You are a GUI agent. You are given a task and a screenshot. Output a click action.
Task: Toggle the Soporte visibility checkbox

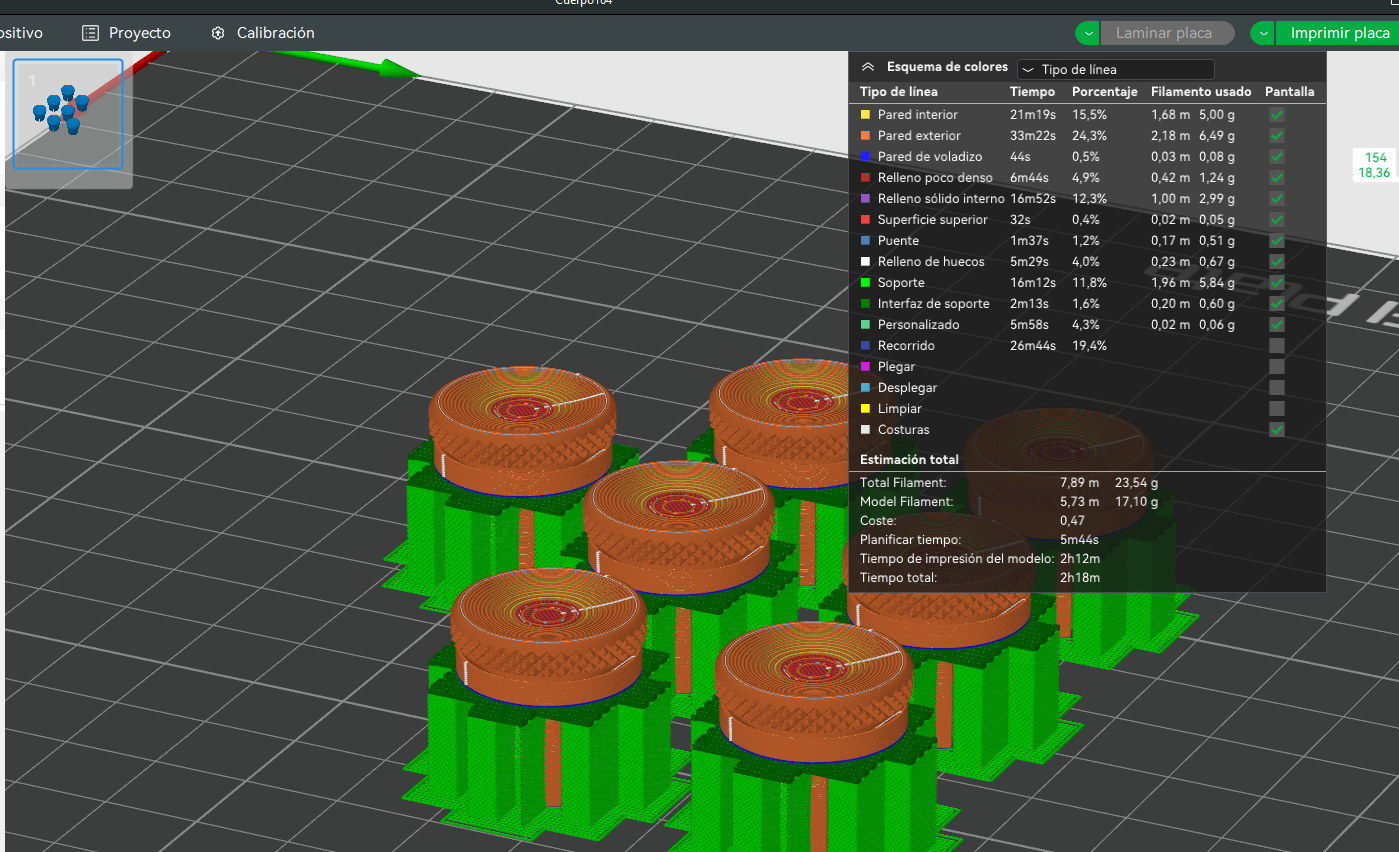pyautogui.click(x=1277, y=283)
